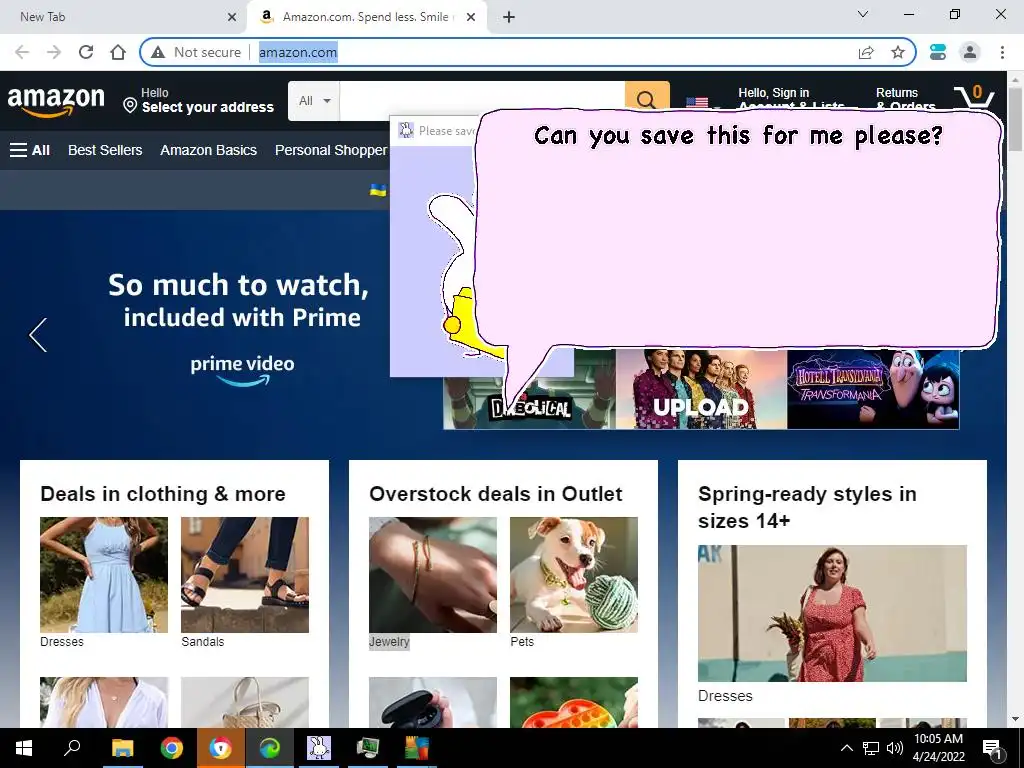The image size is (1024, 768).
Task: Open the Chrome profile avatar
Action: (x=970, y=52)
